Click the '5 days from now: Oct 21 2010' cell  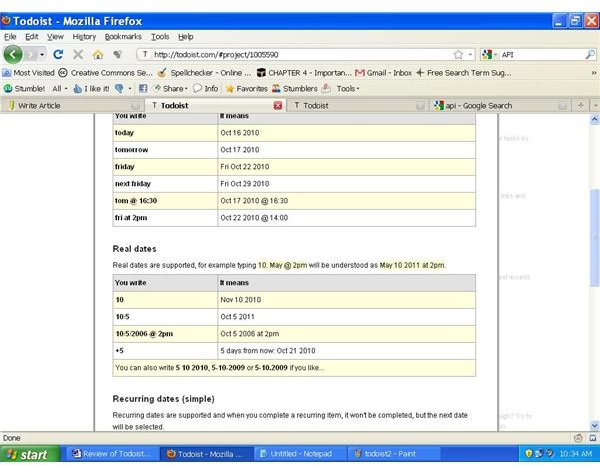(x=347, y=351)
